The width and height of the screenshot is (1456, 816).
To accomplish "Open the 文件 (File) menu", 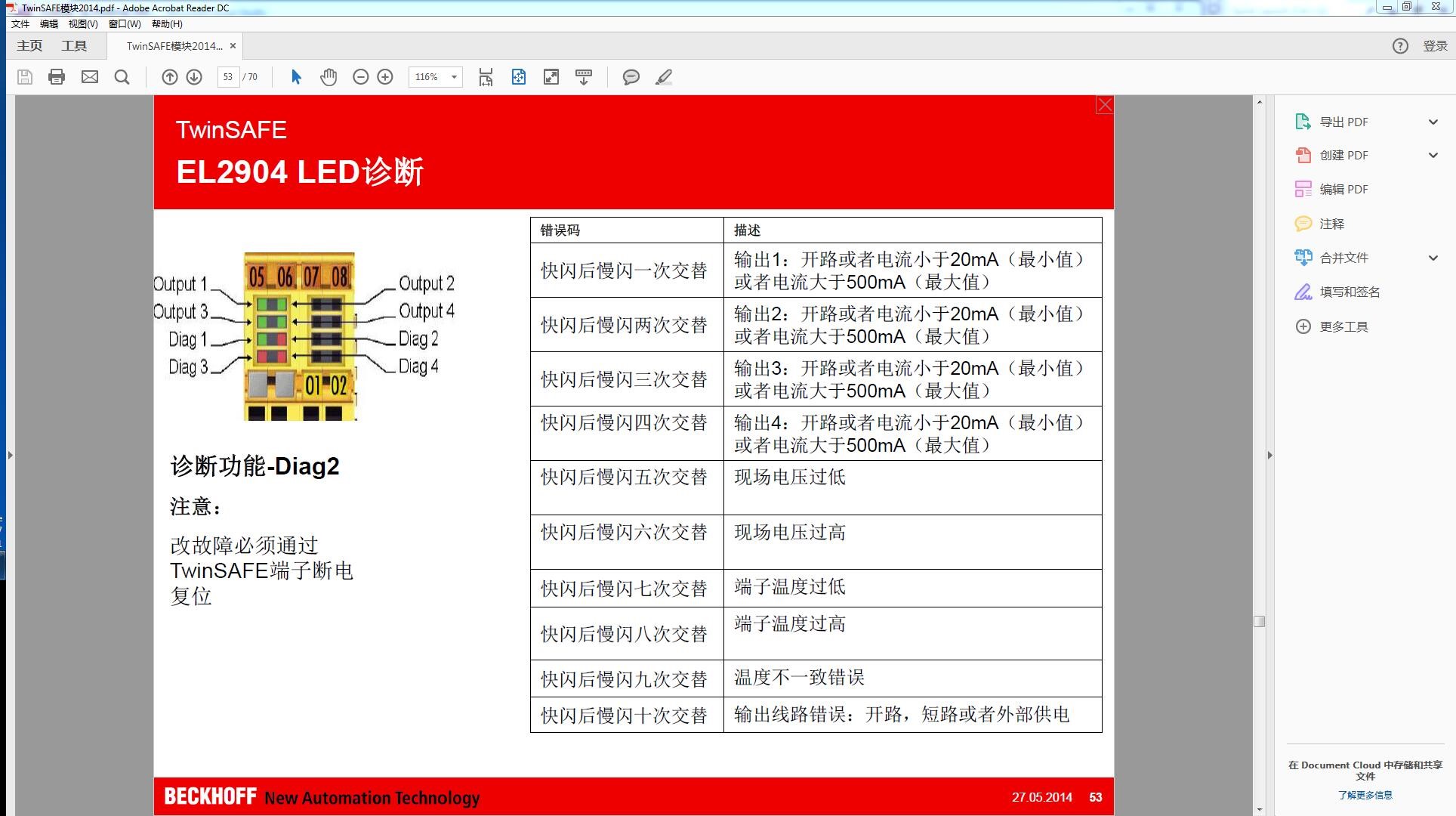I will (x=20, y=24).
